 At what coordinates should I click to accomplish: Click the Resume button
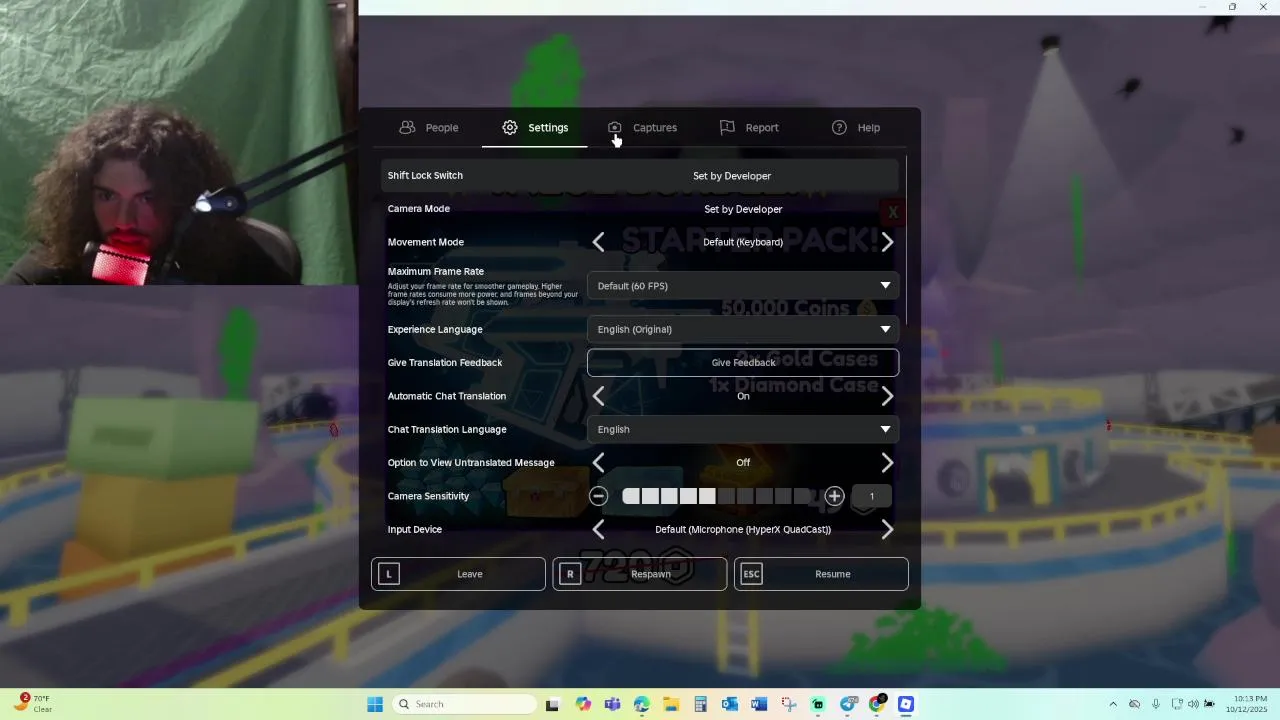click(821, 574)
